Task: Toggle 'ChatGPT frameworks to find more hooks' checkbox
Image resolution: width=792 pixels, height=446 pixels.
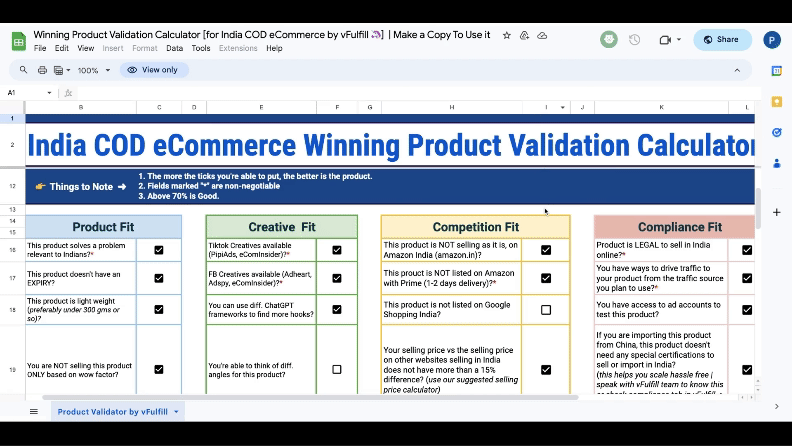Action: point(337,309)
